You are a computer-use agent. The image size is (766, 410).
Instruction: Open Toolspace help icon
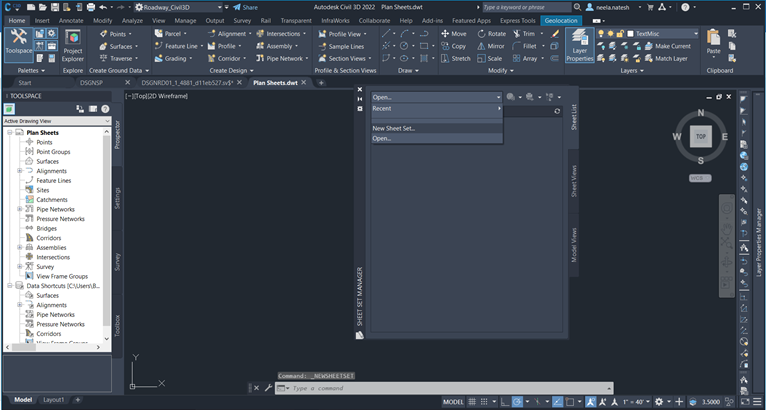tap(105, 109)
